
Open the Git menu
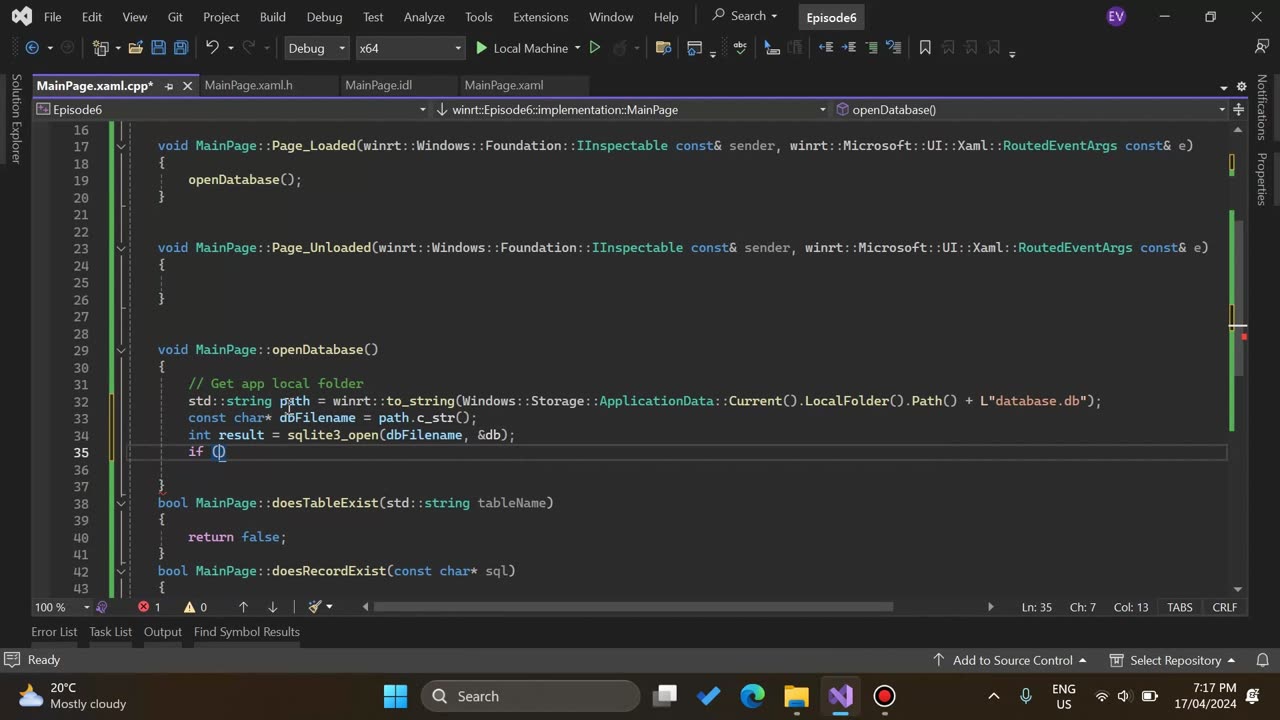pos(175,17)
